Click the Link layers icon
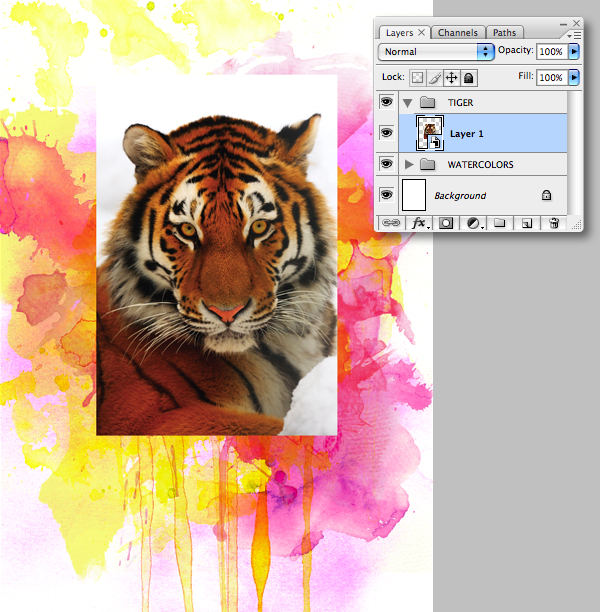This screenshot has width=600, height=612. pyautogui.click(x=391, y=223)
